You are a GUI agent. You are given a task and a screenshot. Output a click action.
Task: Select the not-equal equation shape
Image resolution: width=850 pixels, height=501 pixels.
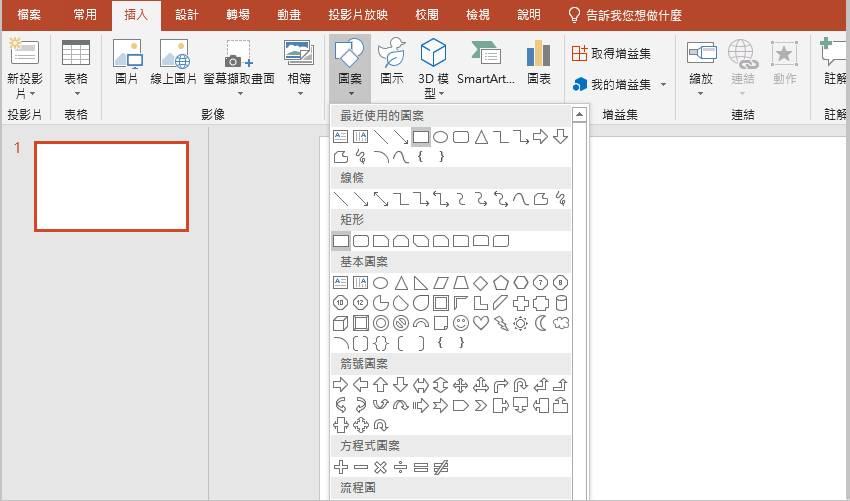440,467
